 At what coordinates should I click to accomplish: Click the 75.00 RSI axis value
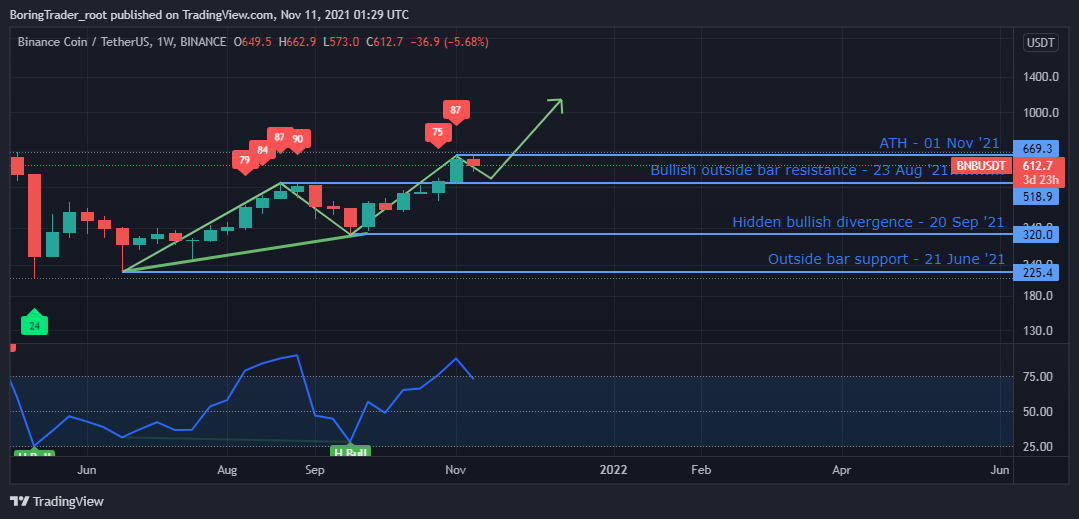coord(1039,377)
